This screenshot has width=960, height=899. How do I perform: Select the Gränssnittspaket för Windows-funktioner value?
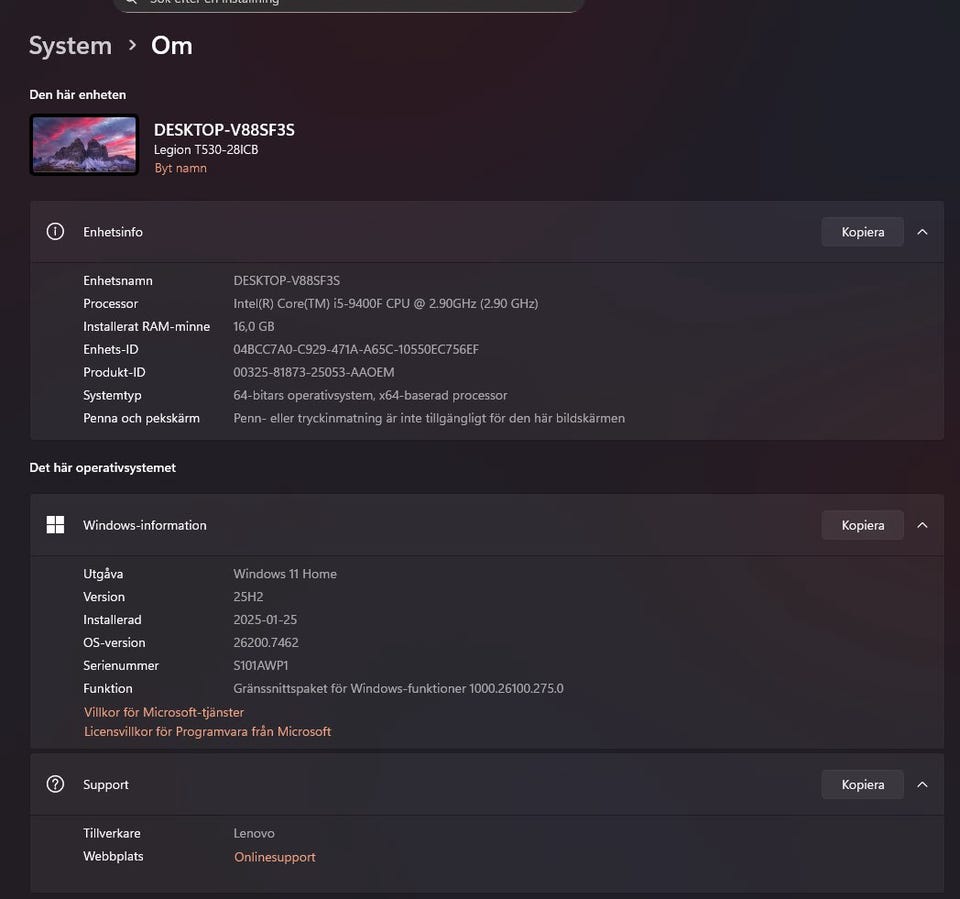399,688
